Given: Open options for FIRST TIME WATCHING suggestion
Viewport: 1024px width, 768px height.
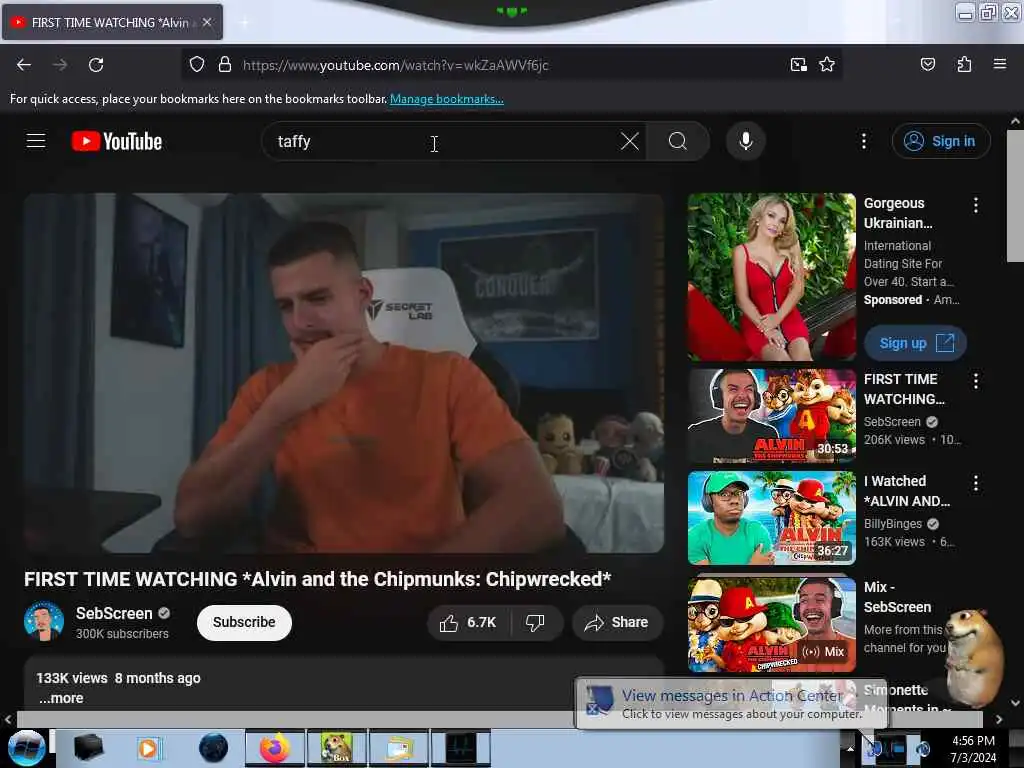Looking at the screenshot, I should (x=976, y=381).
